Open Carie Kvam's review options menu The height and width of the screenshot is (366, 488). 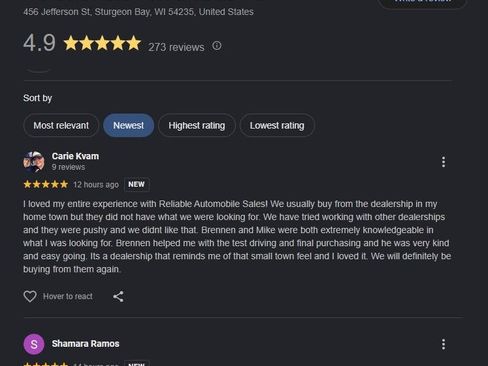coord(443,162)
